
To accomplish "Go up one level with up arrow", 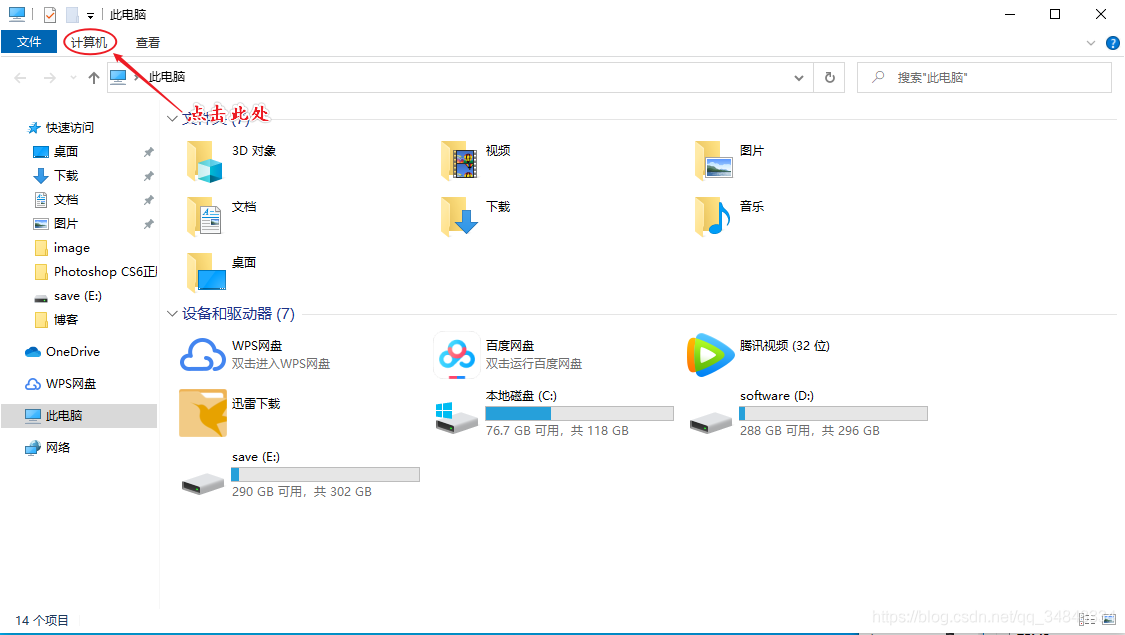I will tap(93, 77).
